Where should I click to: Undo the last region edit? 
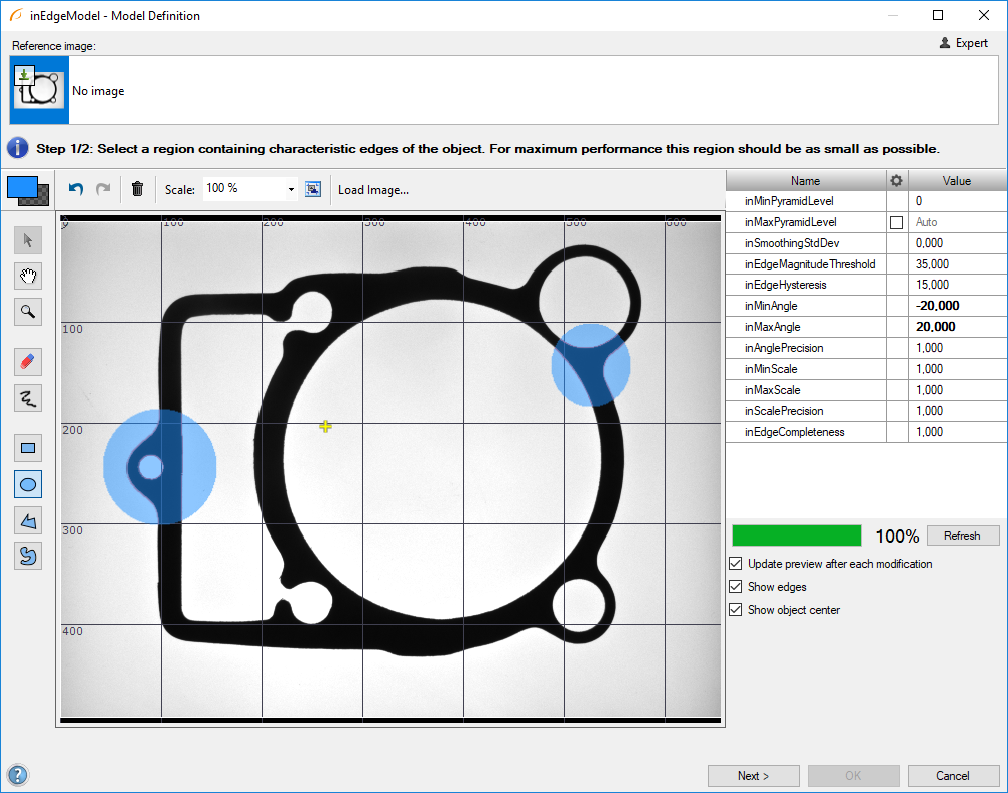coord(76,189)
